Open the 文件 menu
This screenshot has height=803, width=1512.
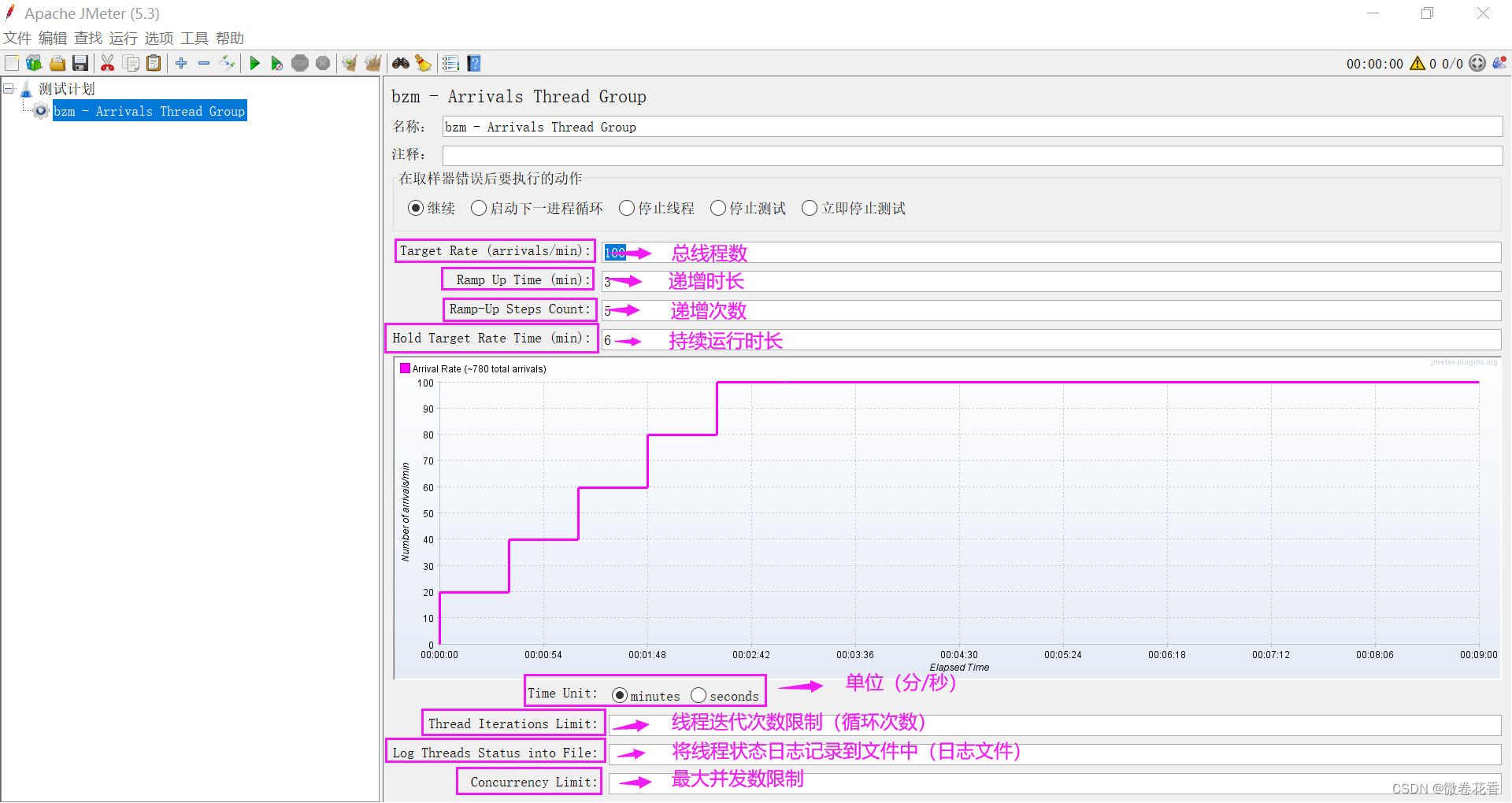pyautogui.click(x=17, y=38)
